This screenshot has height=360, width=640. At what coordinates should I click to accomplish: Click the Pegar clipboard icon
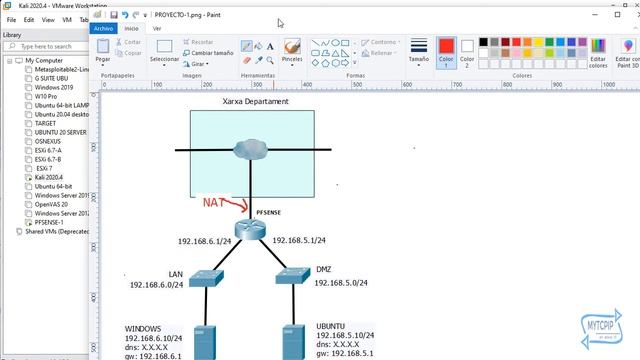103,46
